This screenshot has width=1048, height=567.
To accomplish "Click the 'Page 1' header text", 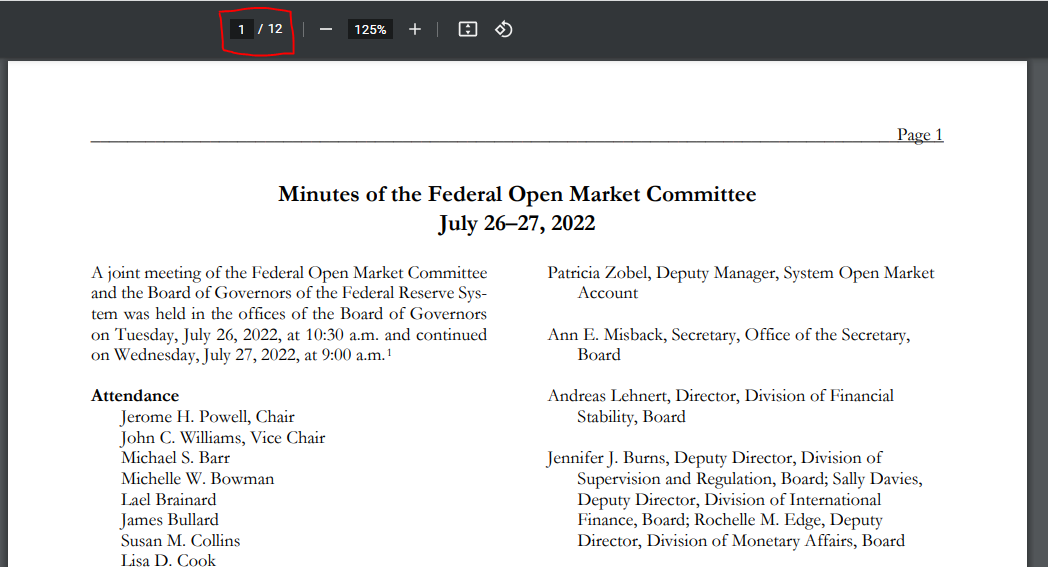I will 920,134.
